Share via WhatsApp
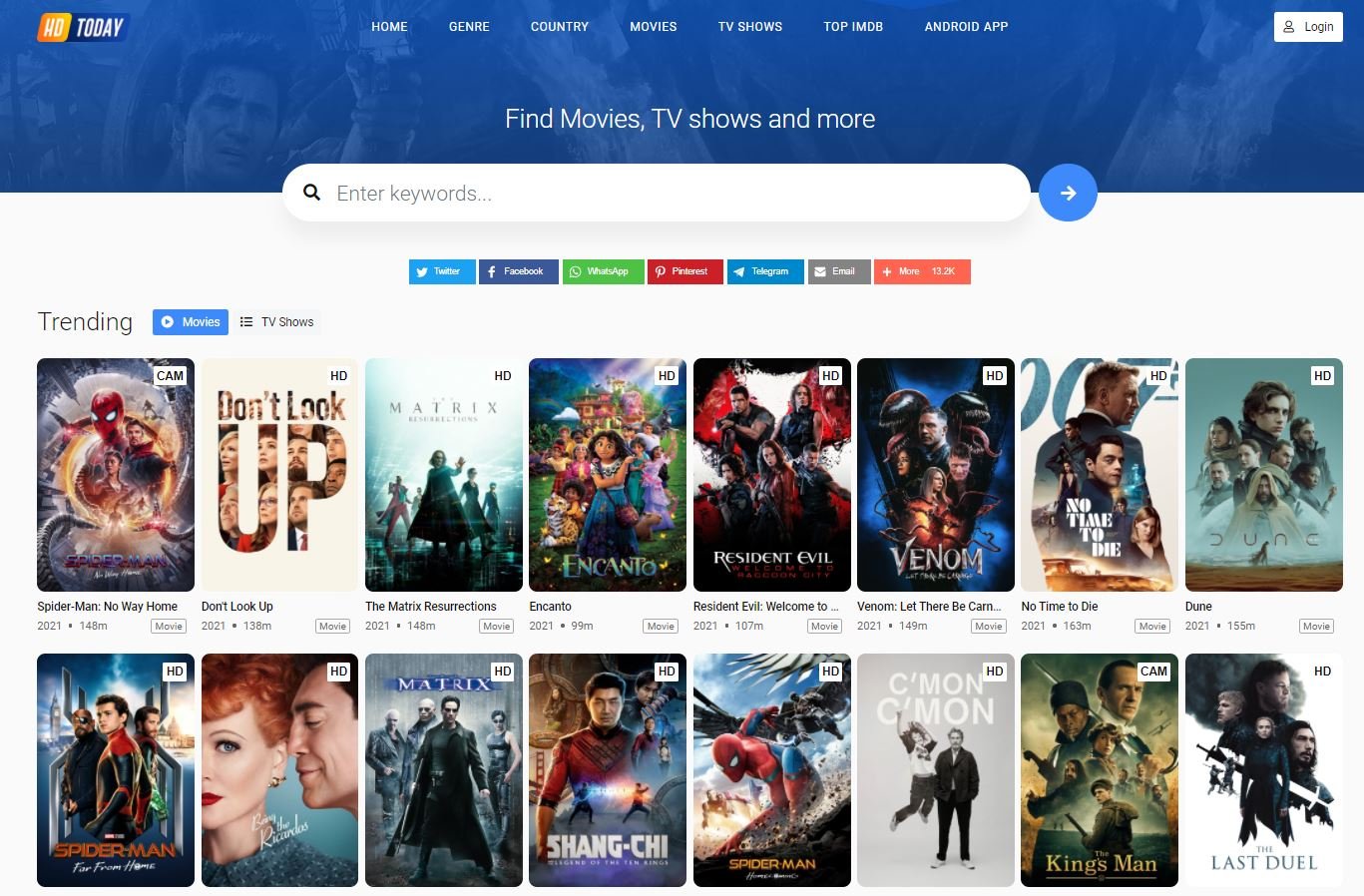Image resolution: width=1364 pixels, height=896 pixels. click(x=602, y=271)
